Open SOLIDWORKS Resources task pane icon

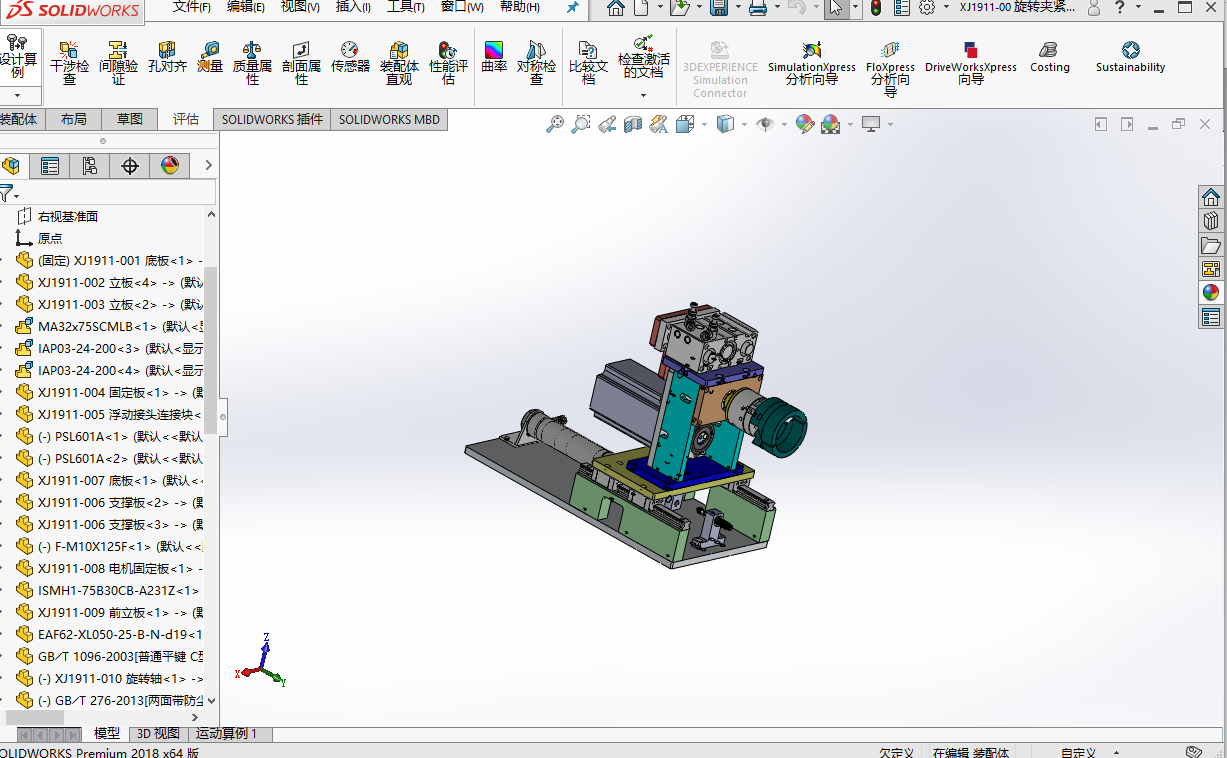[1211, 197]
